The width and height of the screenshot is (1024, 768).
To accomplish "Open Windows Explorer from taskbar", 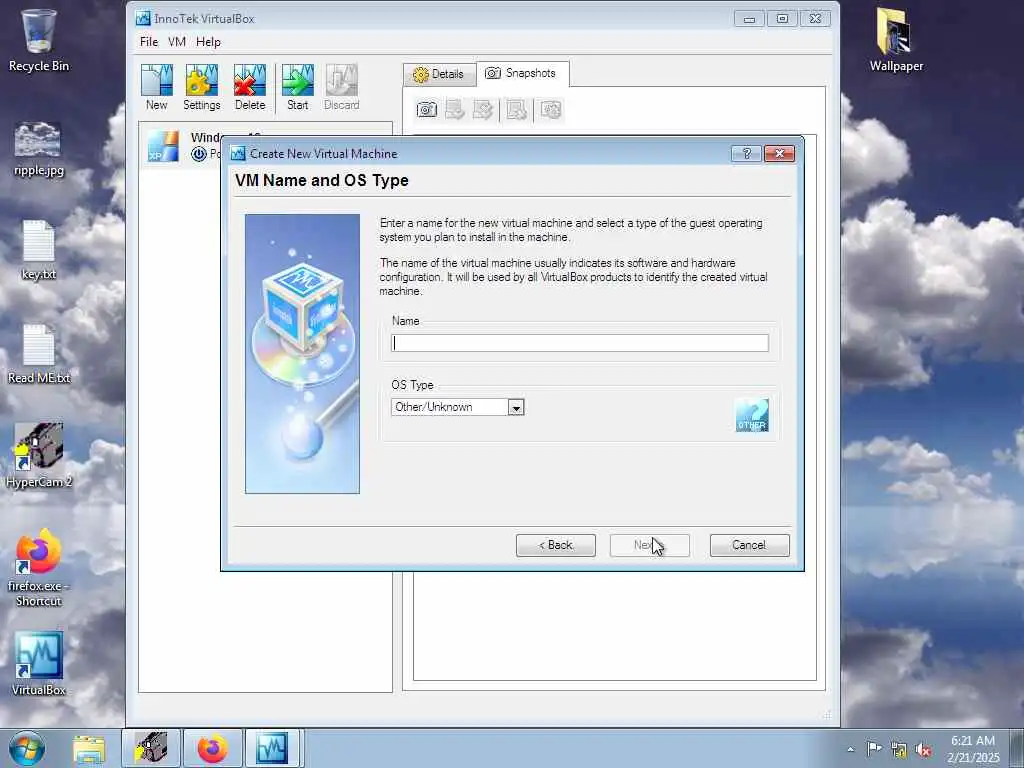I will (89, 748).
